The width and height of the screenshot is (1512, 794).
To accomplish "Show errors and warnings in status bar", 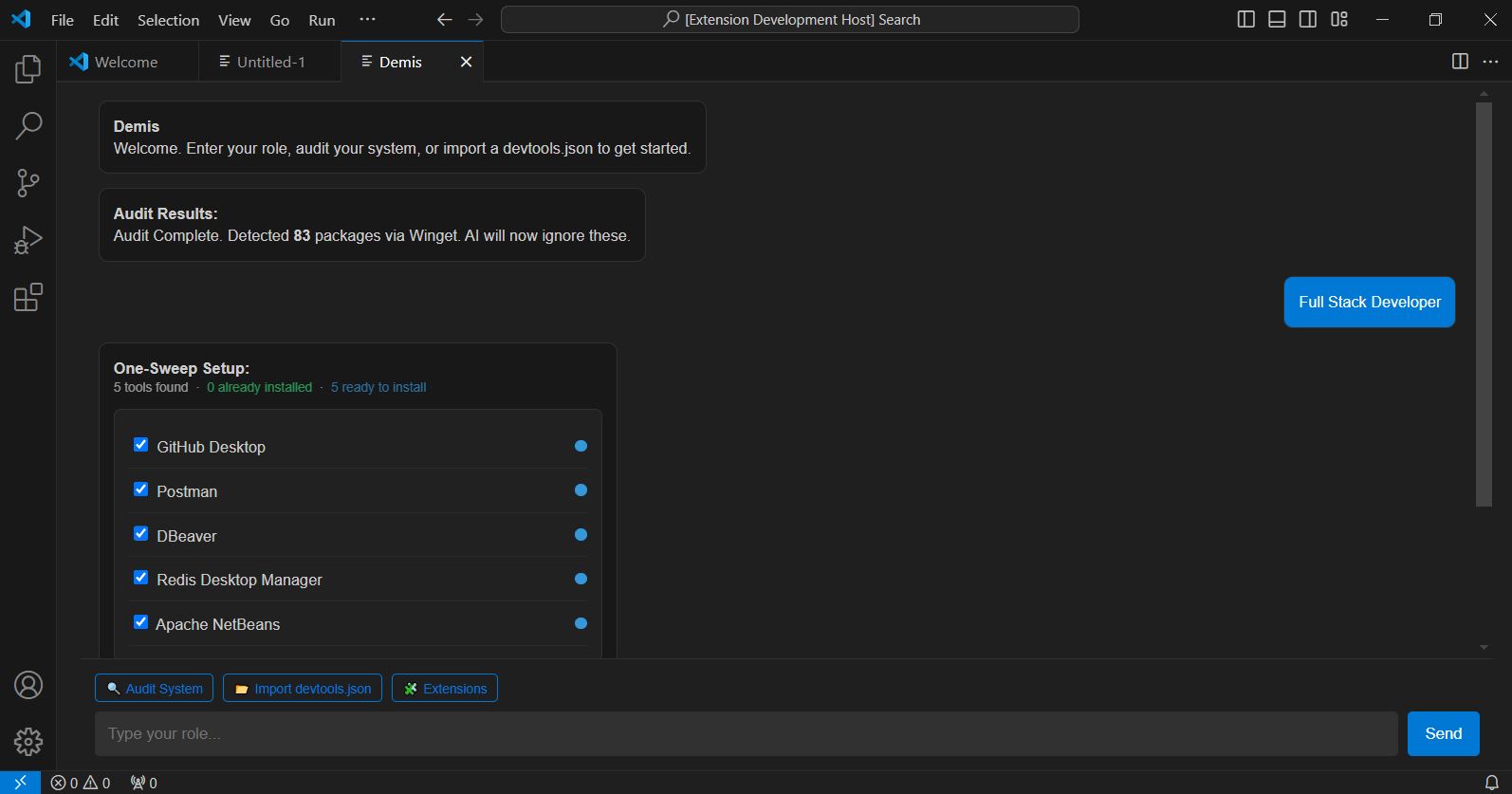I will (81, 783).
